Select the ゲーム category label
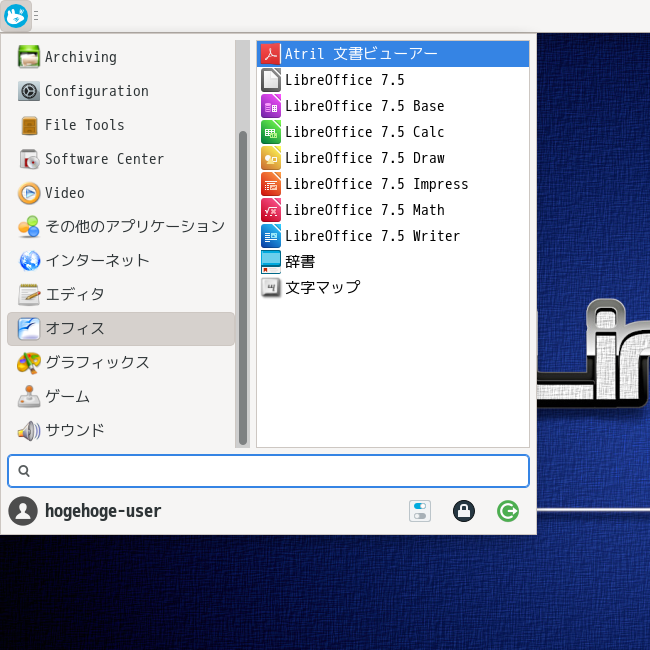This screenshot has height=650, width=650. tap(68, 397)
